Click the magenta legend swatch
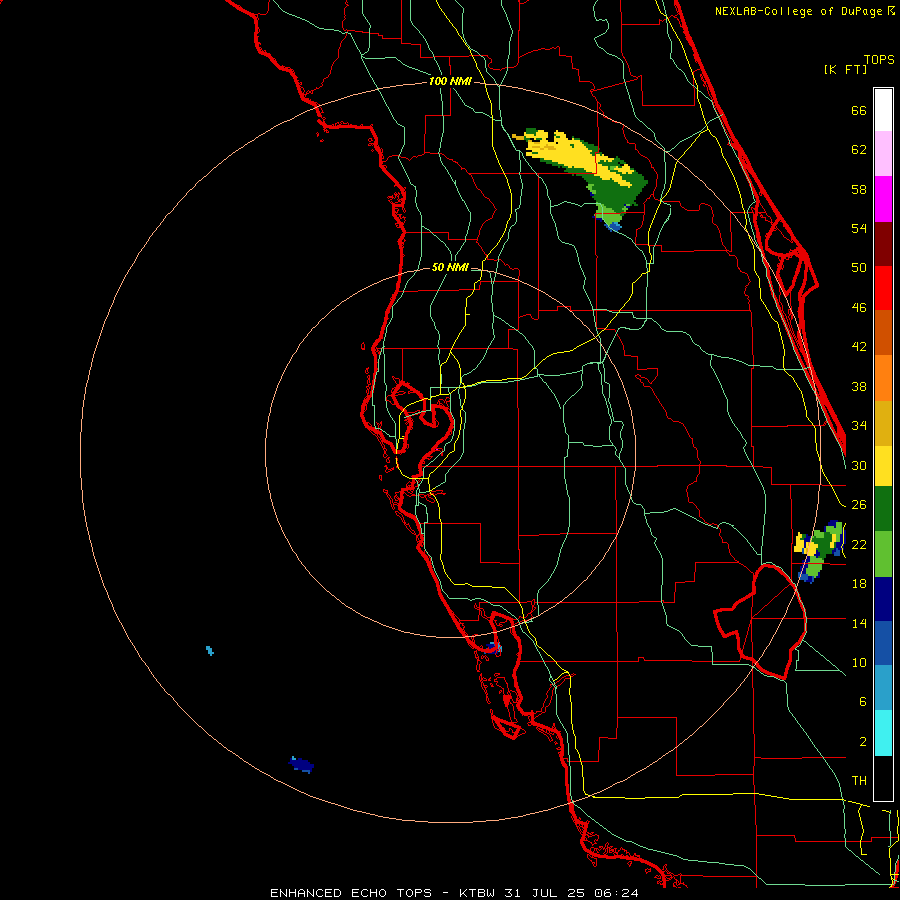 tap(883, 199)
